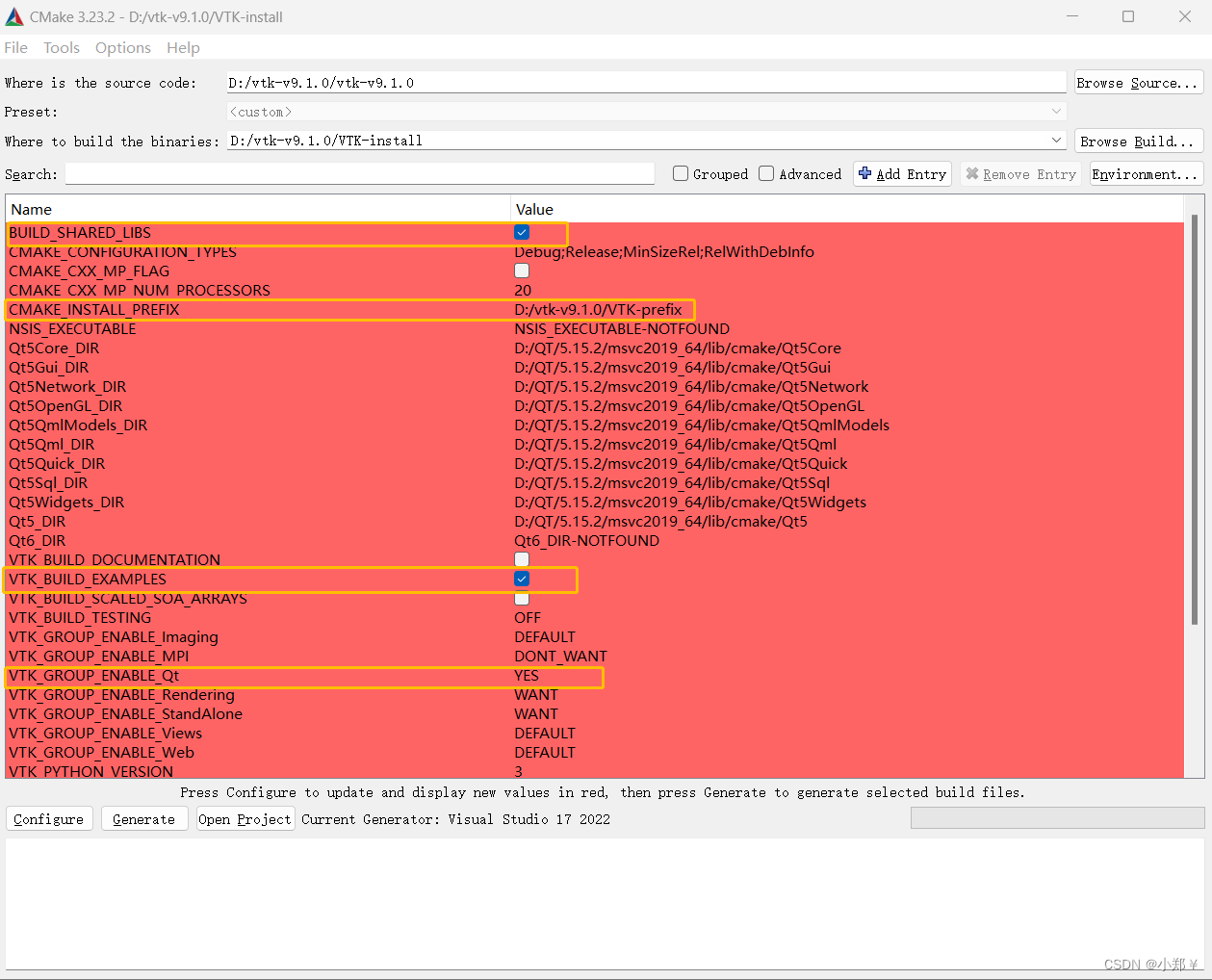The width and height of the screenshot is (1212, 980).
Task: Click the Add Entry plus icon
Action: pos(866,174)
